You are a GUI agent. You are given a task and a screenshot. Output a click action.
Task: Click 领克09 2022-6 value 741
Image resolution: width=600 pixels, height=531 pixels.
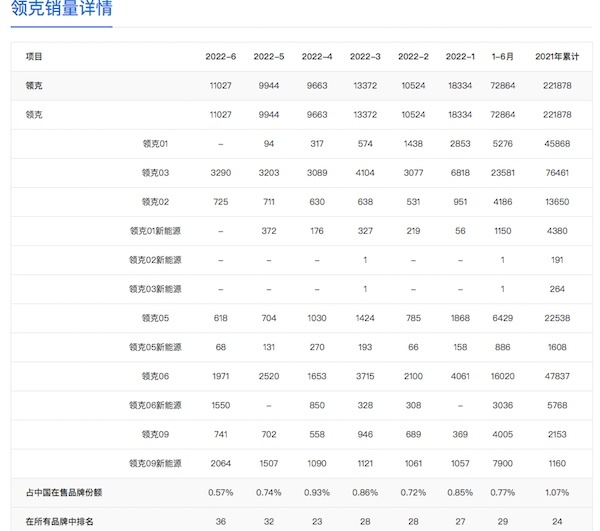pyautogui.click(x=220, y=435)
